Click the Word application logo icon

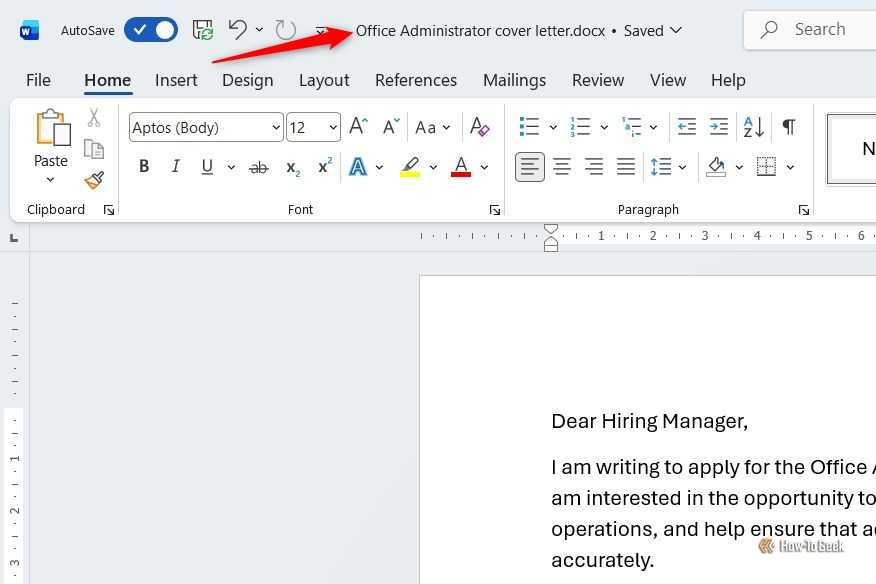29,31
